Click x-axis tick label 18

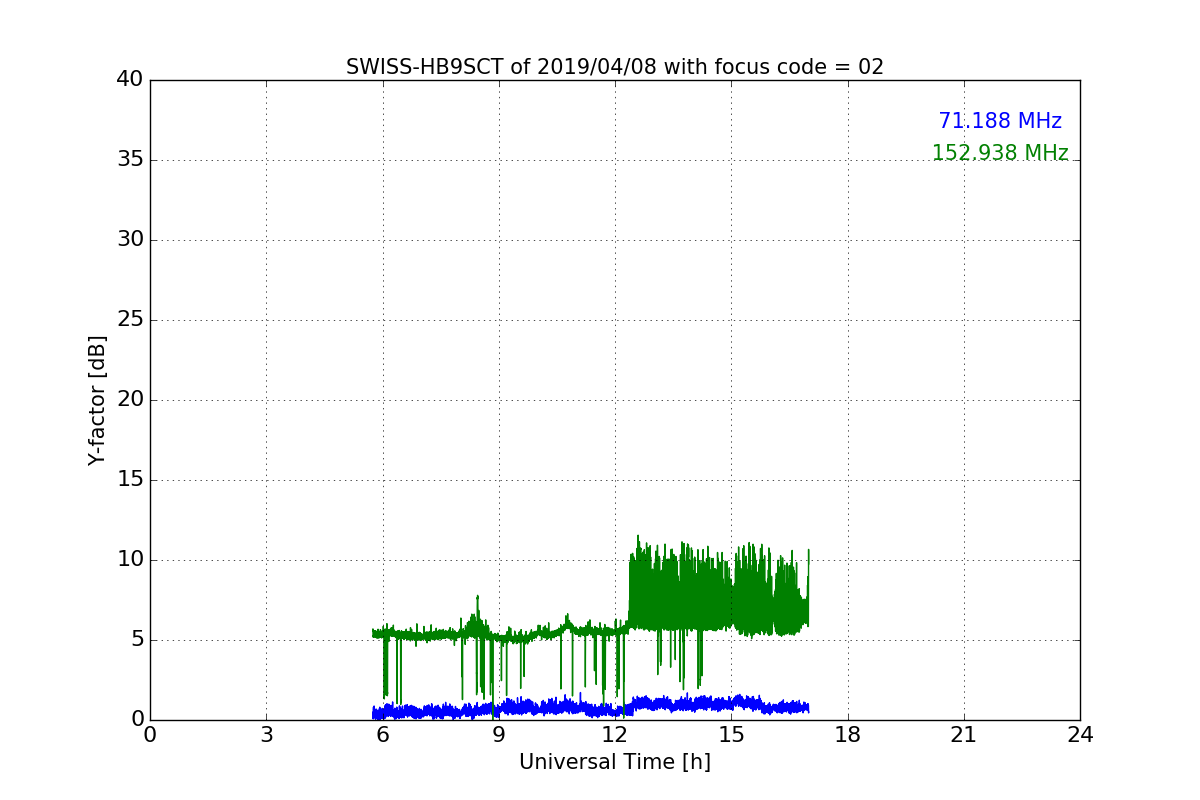pyautogui.click(x=848, y=735)
